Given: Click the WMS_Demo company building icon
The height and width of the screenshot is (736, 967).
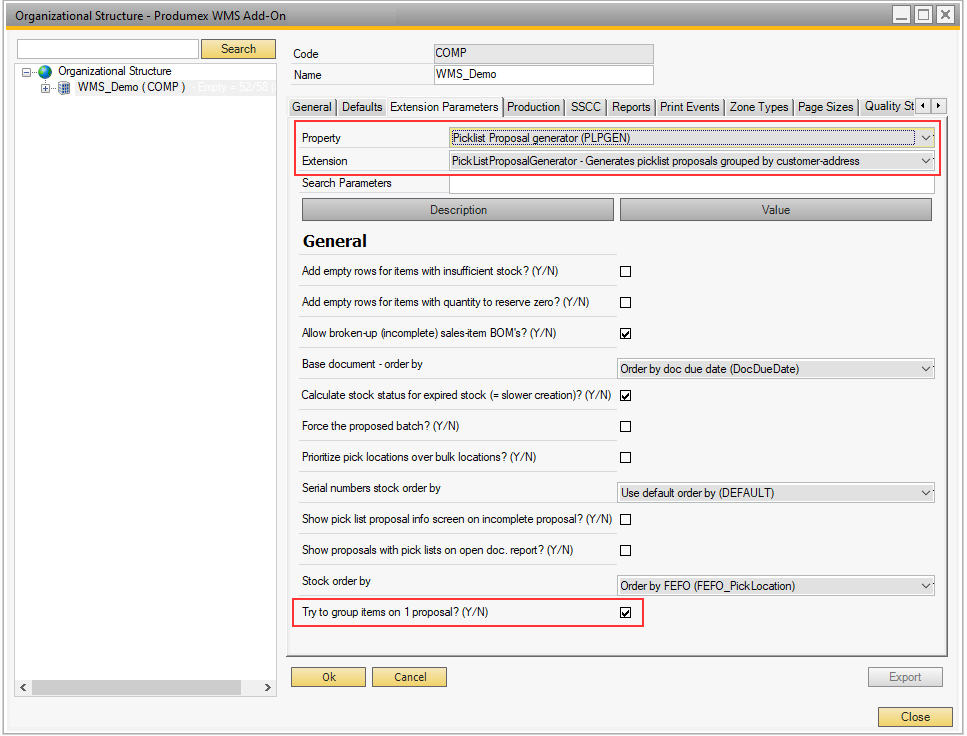Looking at the screenshot, I should 65,88.
